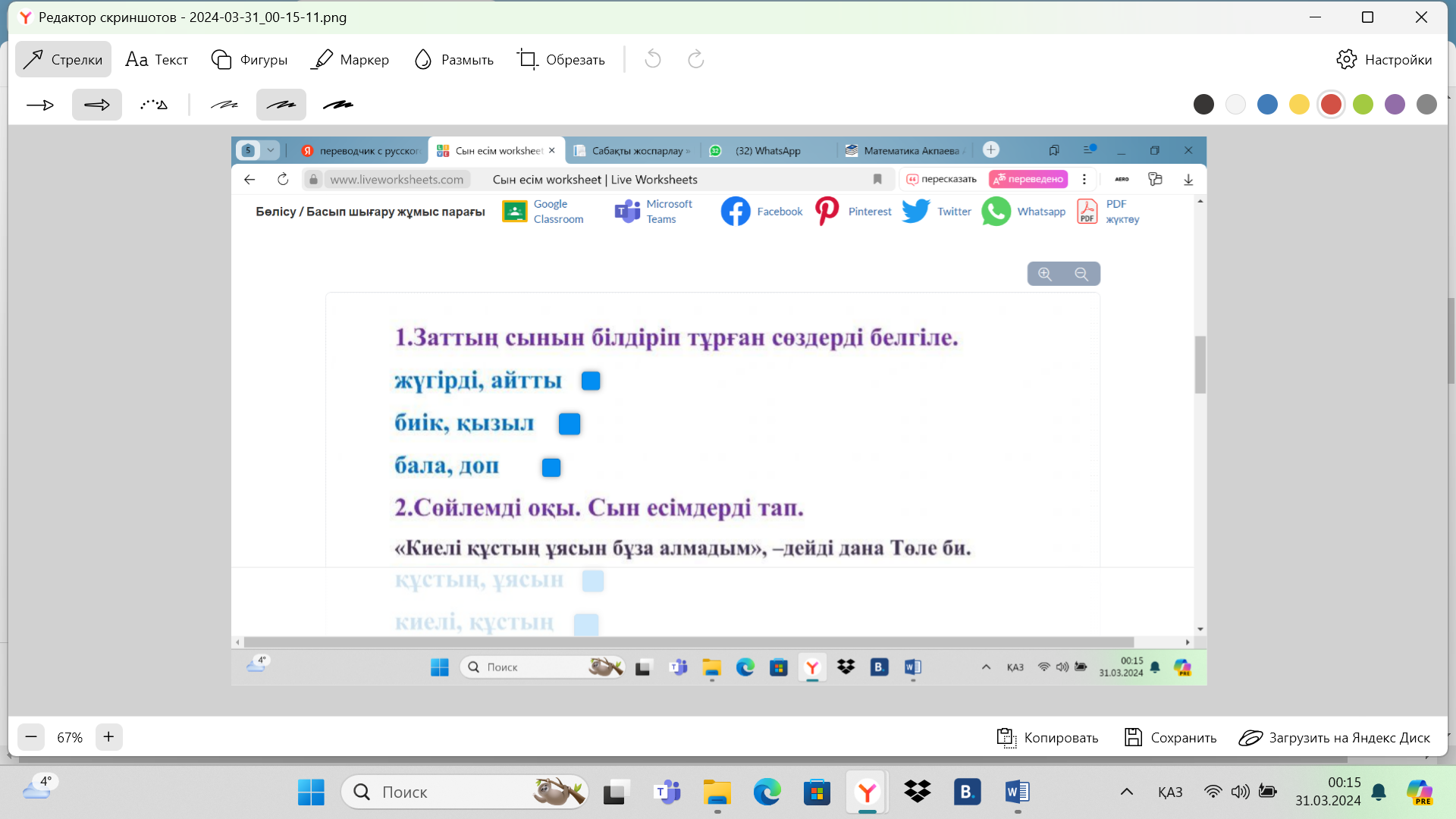Click Save (Сохранить) button
The image size is (1456, 819).
tap(1170, 737)
